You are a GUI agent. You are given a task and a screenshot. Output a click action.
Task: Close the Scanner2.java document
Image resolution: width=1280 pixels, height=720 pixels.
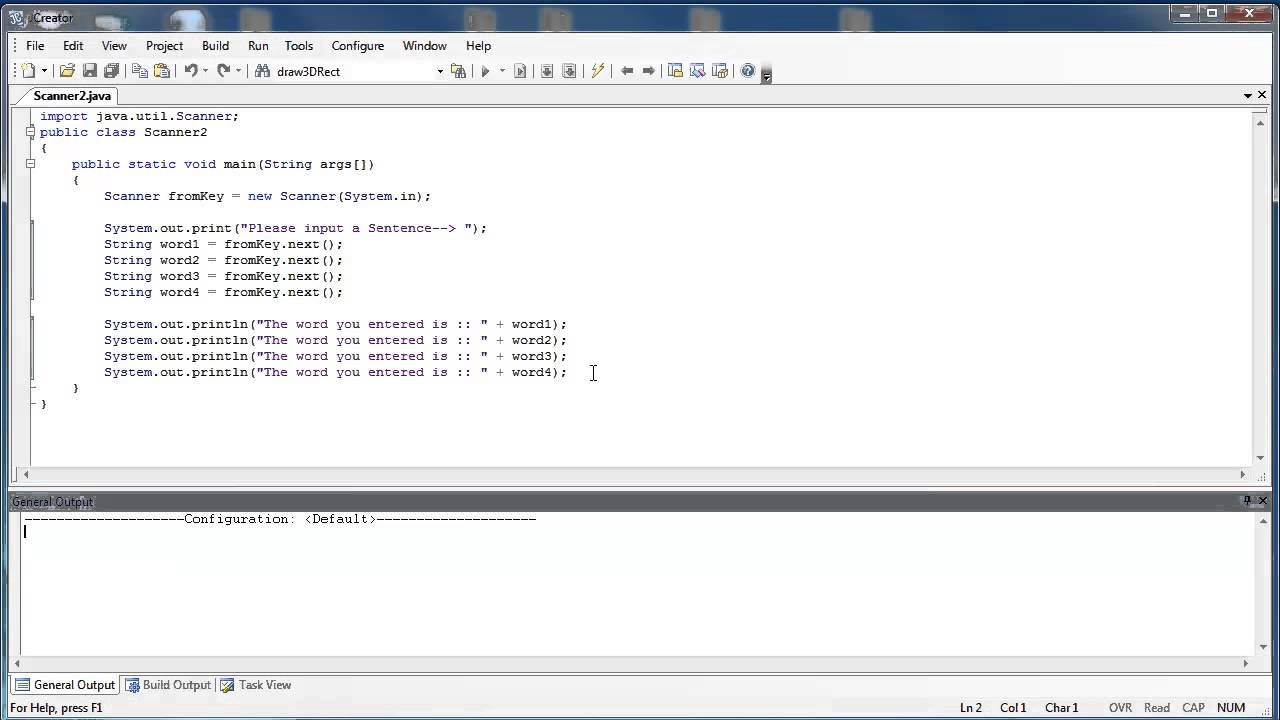(x=1263, y=96)
